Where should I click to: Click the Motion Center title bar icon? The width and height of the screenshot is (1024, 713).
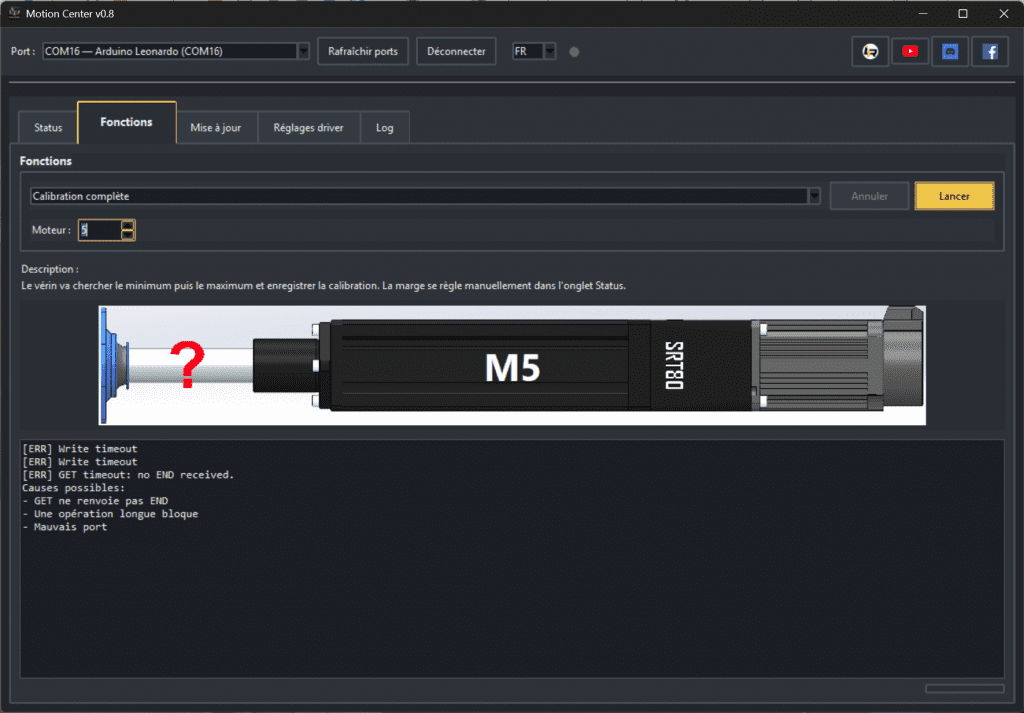click(x=15, y=13)
